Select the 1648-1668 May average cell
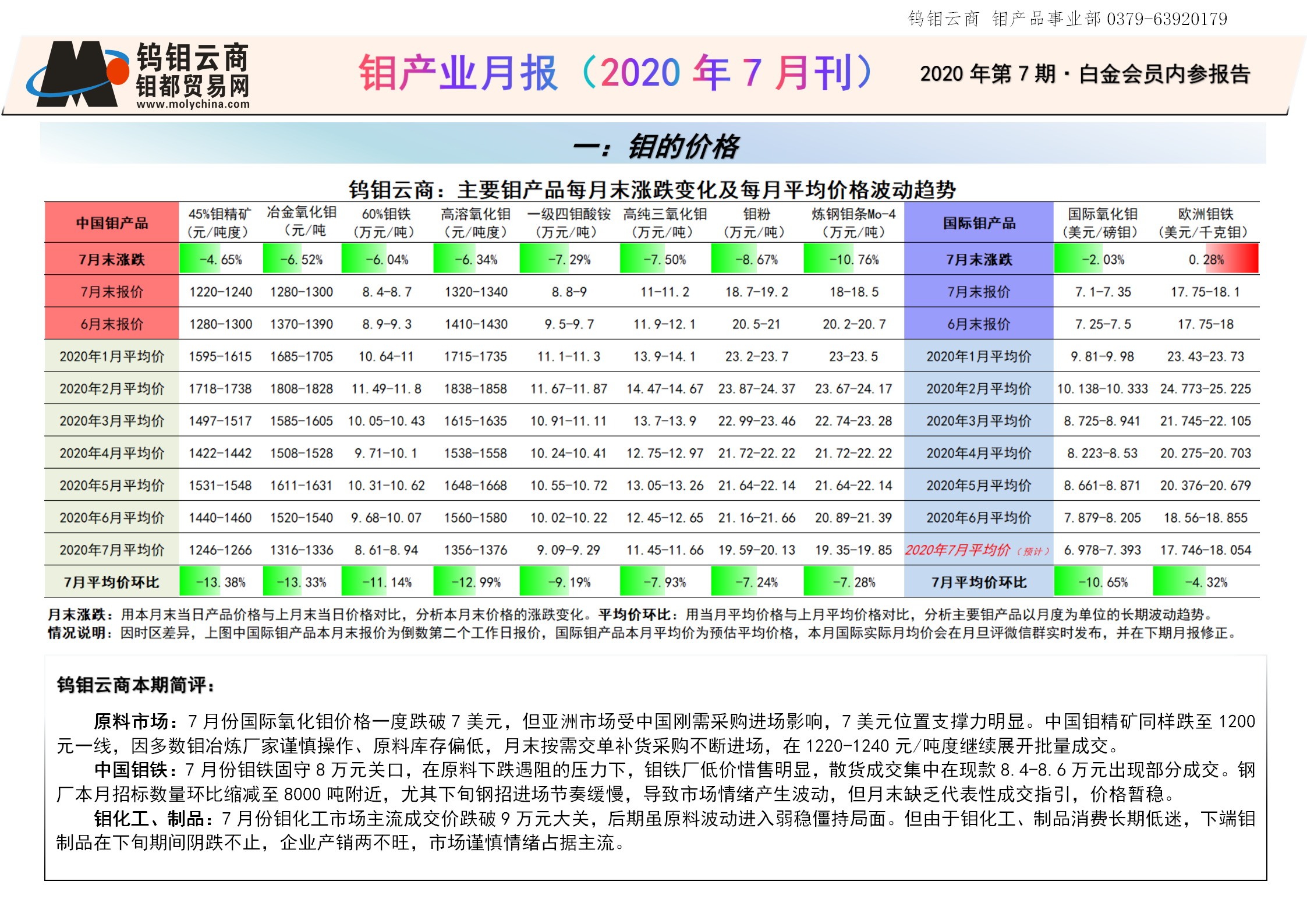This screenshot has width=1307, height=924. (476, 486)
